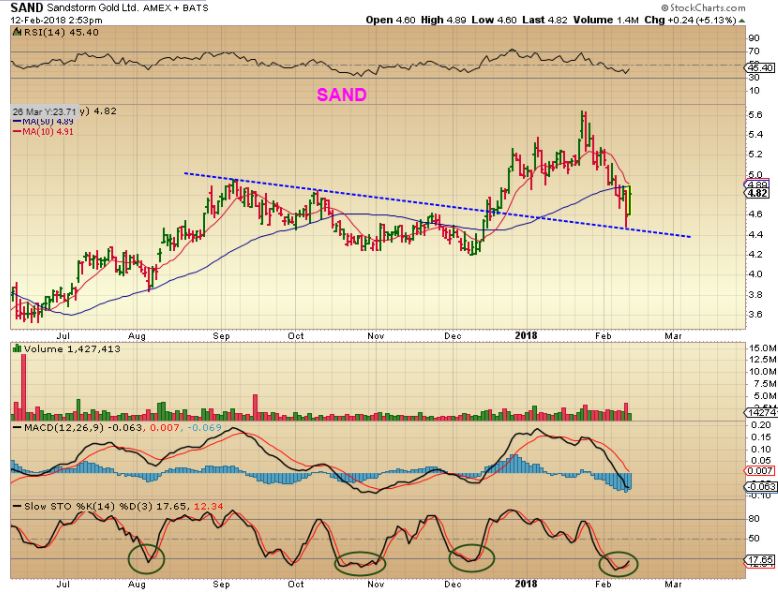Click the 2018 label under the price panel
Screen dimensions: 778x592
coord(526,335)
